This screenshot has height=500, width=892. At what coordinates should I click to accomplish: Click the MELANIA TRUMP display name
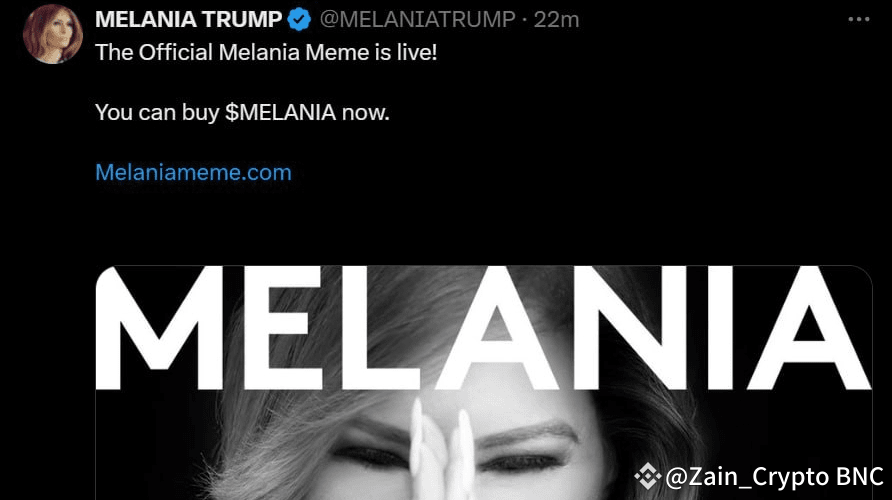[188, 19]
